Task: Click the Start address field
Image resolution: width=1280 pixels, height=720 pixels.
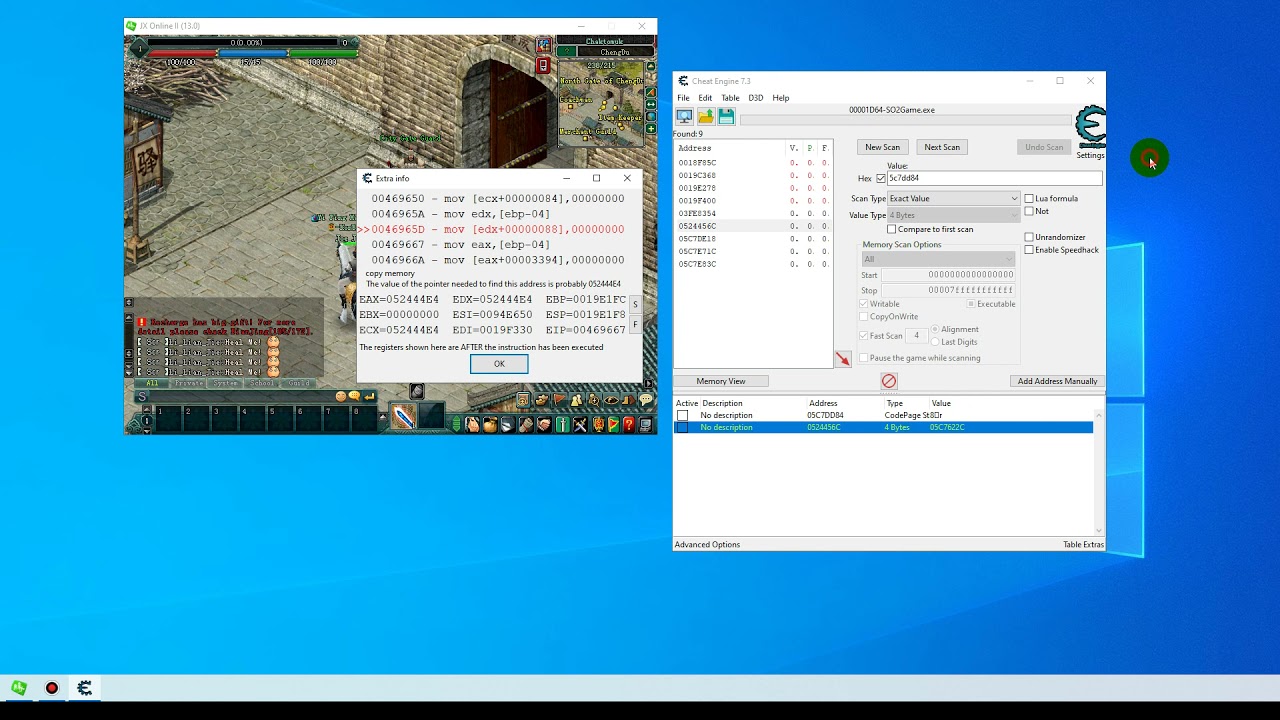Action: 947,275
